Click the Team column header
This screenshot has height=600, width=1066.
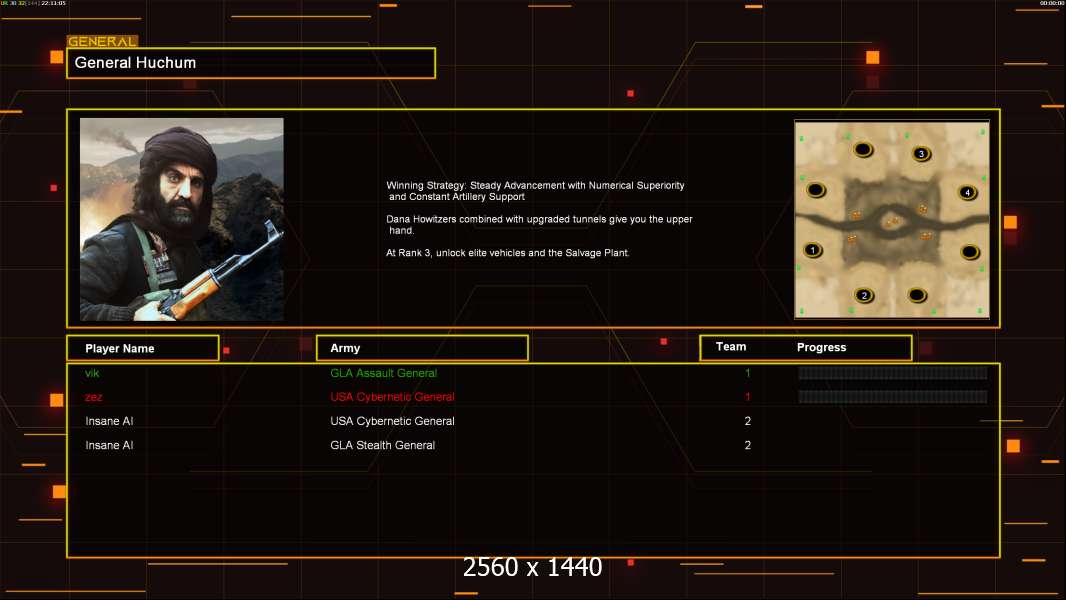click(x=731, y=347)
